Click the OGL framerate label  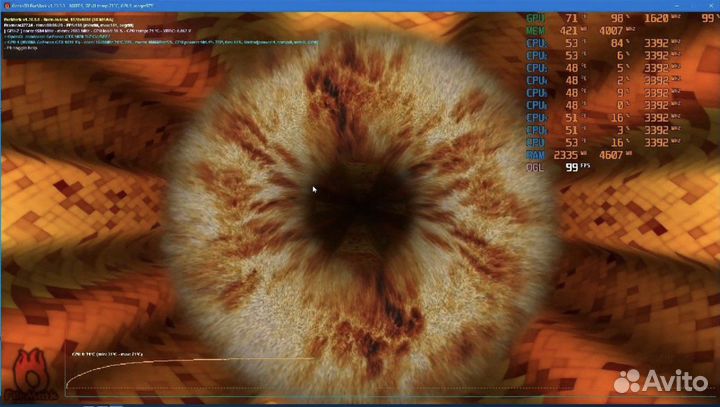(536, 168)
